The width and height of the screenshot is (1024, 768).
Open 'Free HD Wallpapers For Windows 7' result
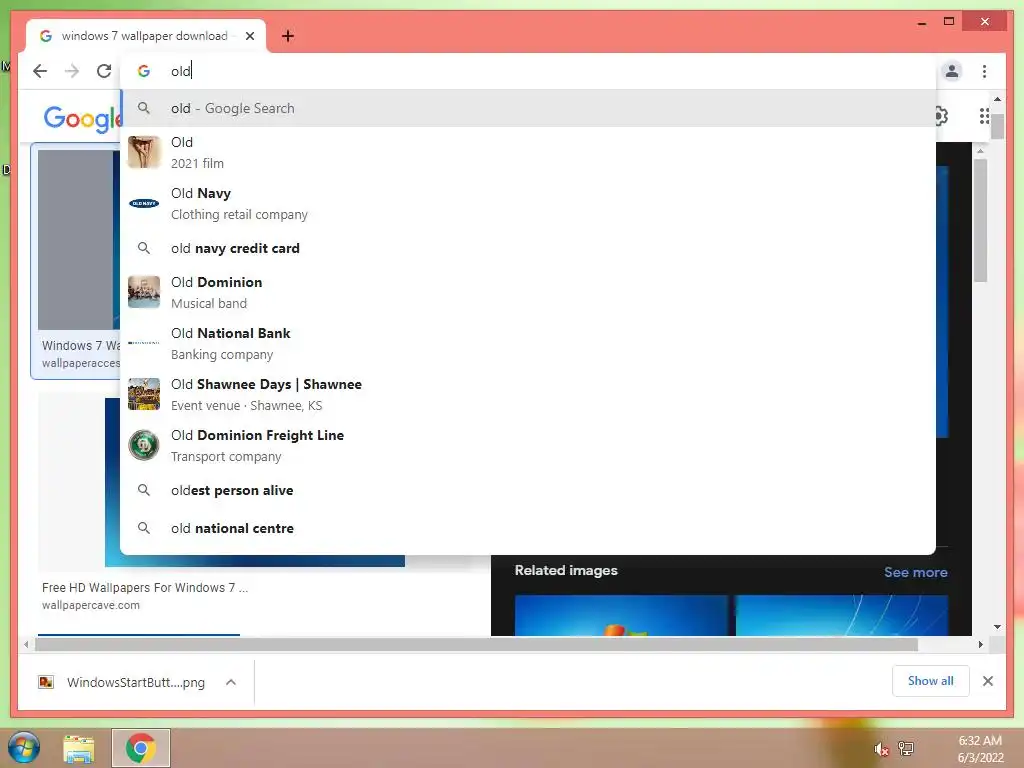[x=145, y=587]
